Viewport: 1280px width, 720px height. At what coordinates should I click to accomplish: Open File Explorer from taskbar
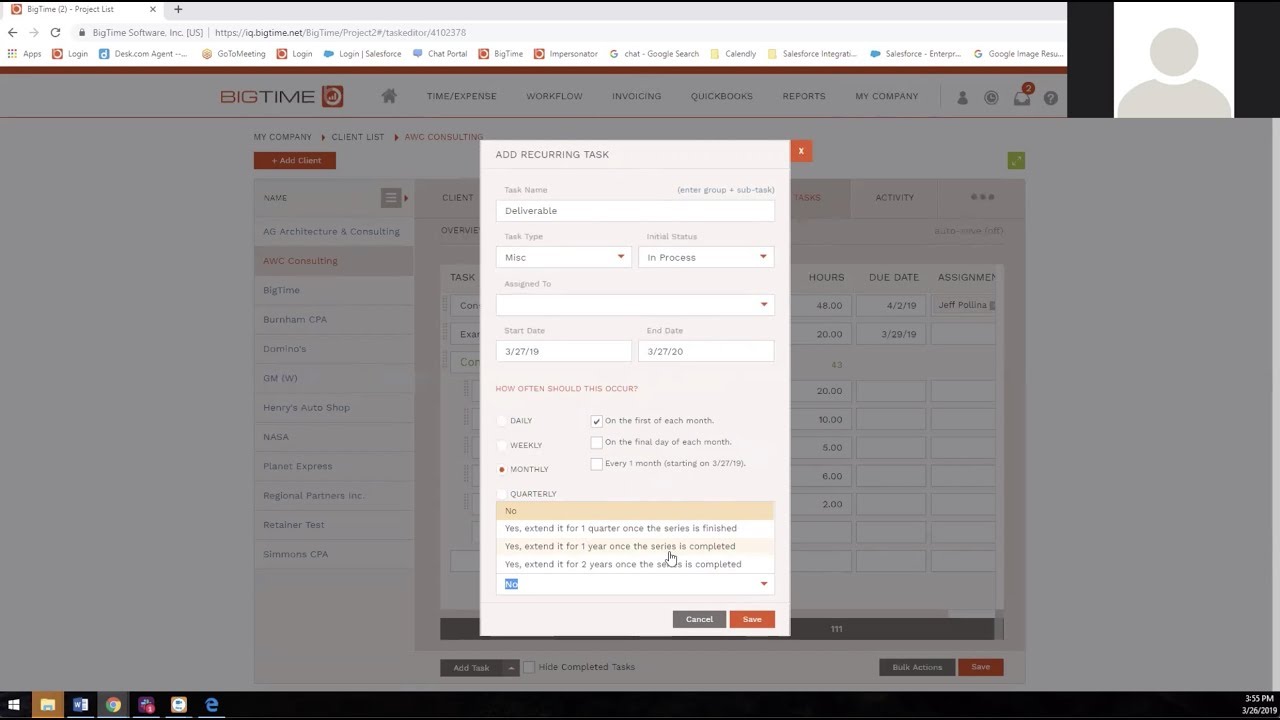(x=47, y=705)
